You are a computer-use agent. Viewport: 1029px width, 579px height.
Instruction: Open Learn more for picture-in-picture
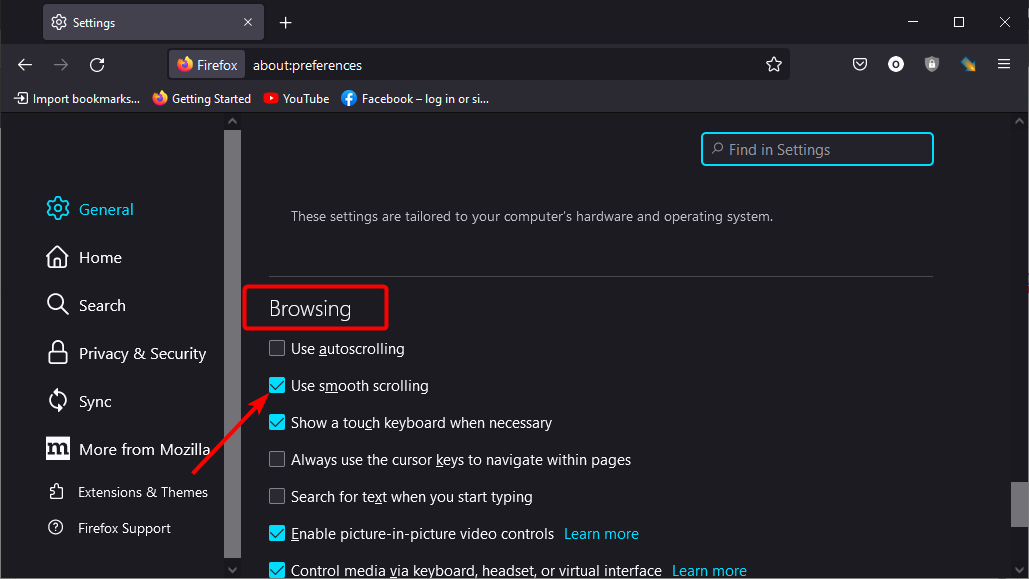(601, 534)
